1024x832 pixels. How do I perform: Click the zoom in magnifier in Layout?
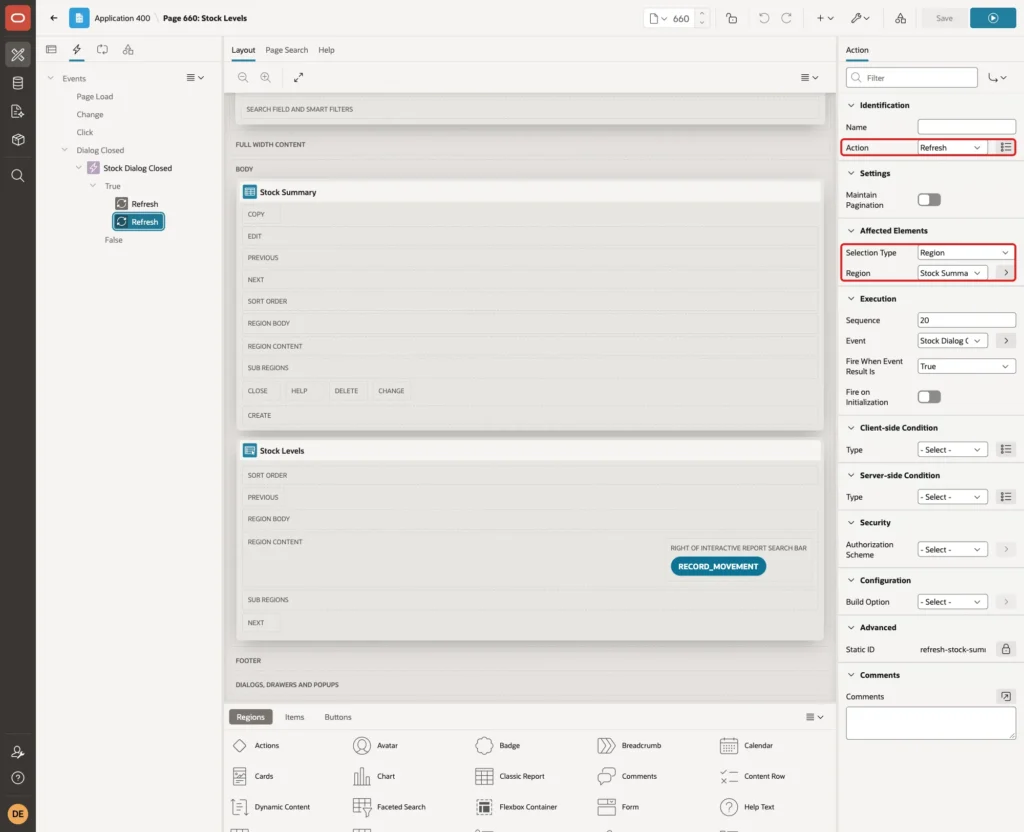coord(266,77)
